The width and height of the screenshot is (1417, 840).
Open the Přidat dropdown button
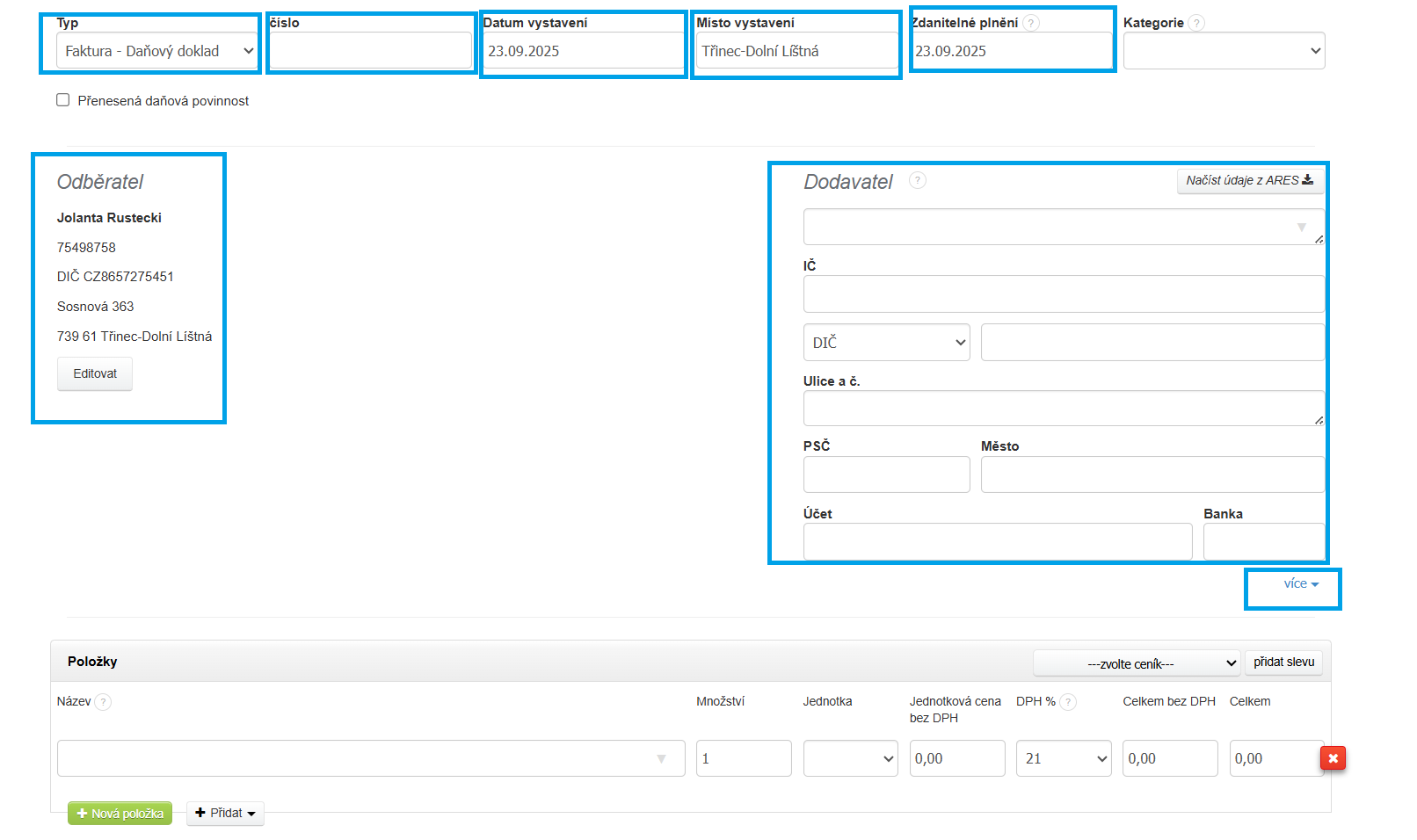pyautogui.click(x=225, y=814)
